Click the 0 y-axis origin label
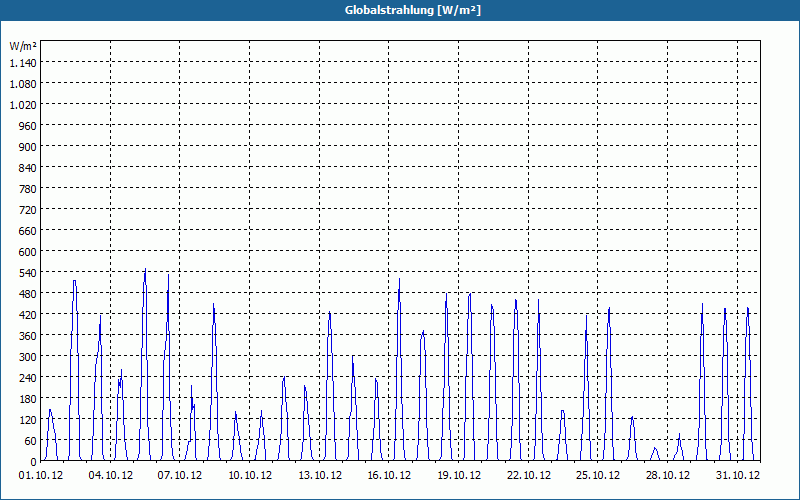The width and height of the screenshot is (800, 500). (34, 462)
